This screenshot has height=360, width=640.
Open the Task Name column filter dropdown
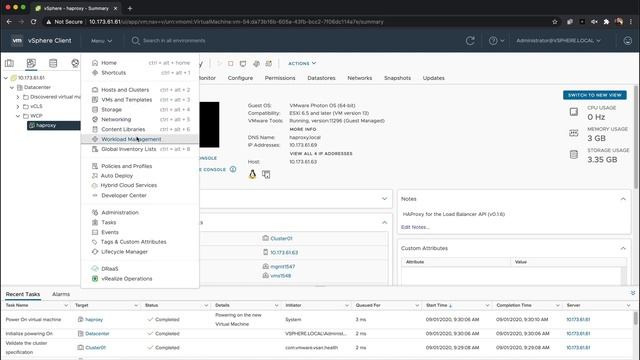(66, 305)
